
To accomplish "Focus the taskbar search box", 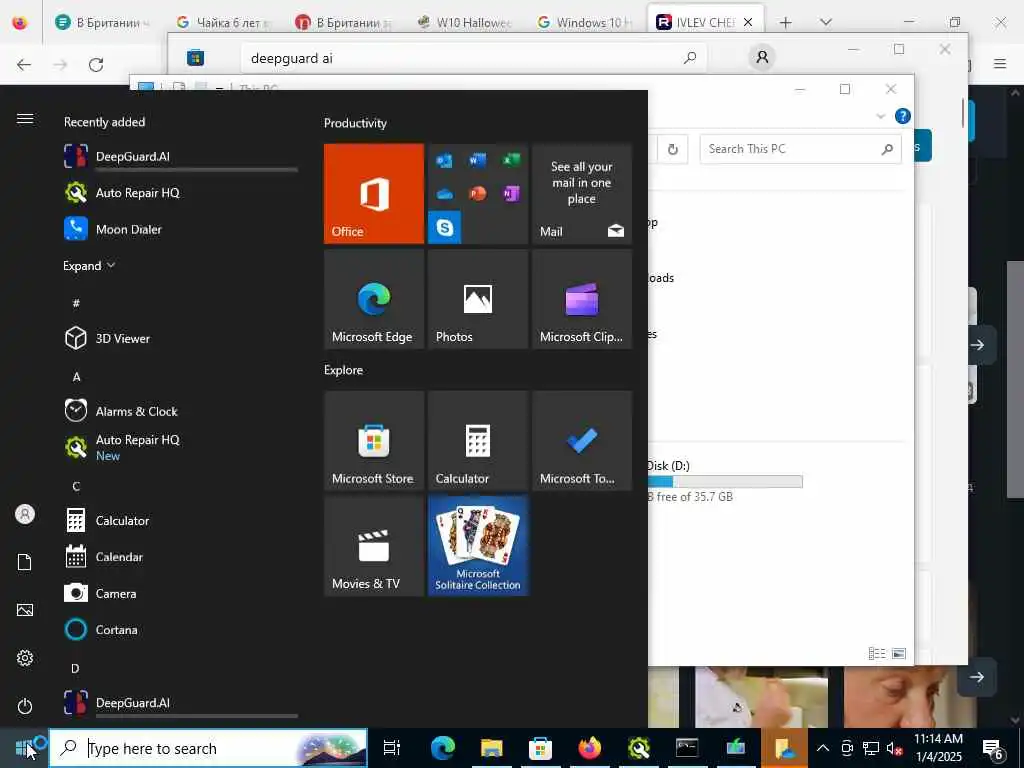I will [209, 748].
